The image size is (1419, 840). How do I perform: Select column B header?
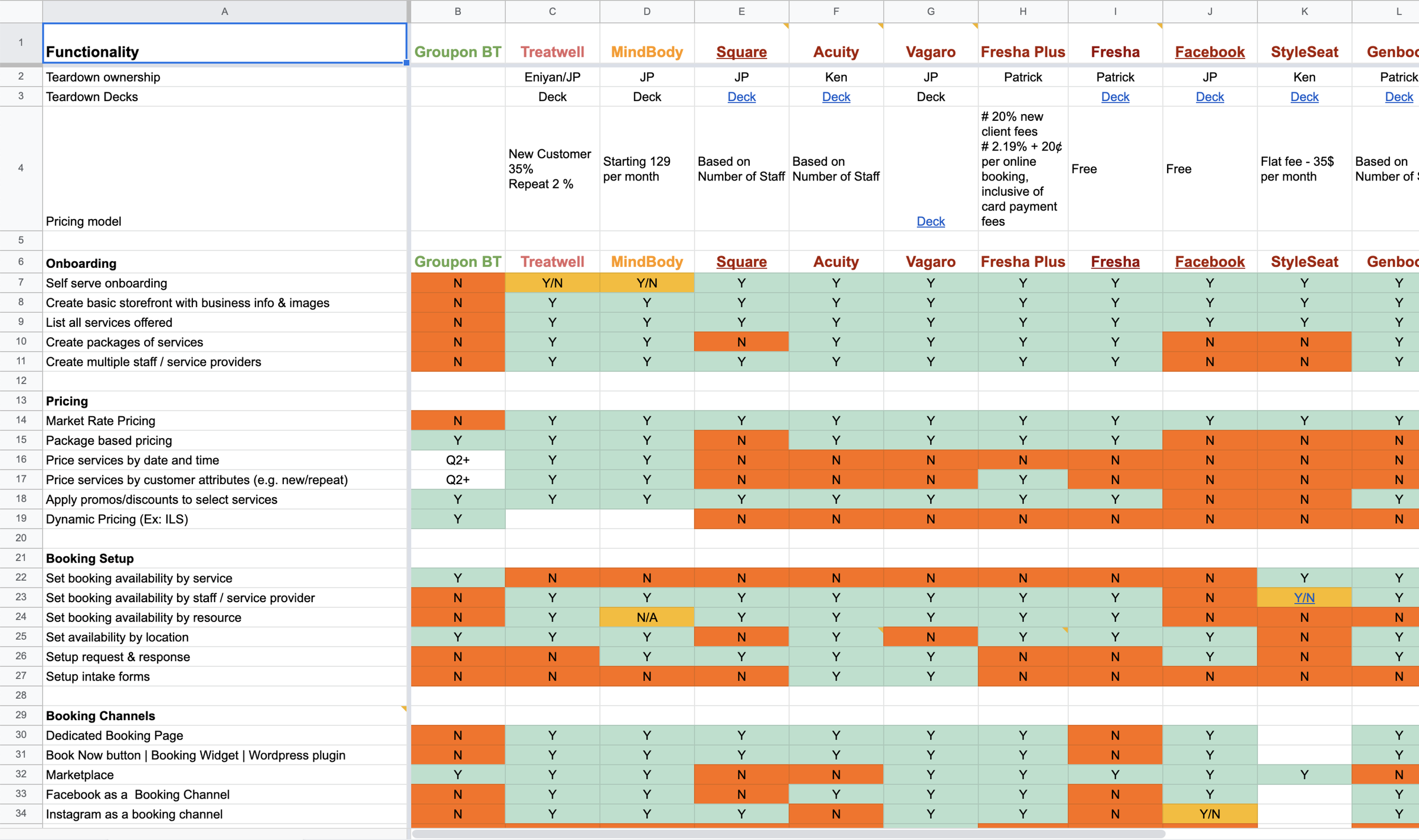point(457,11)
